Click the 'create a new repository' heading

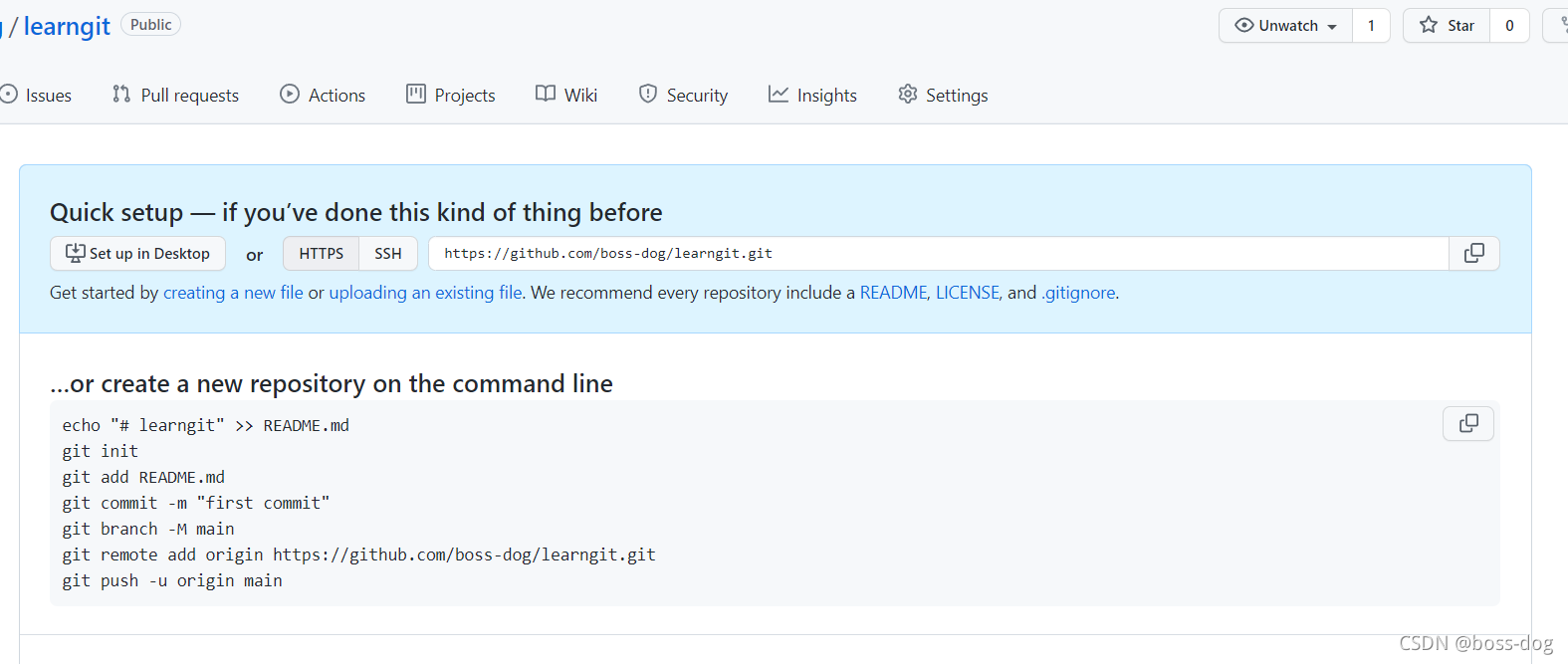(x=332, y=383)
